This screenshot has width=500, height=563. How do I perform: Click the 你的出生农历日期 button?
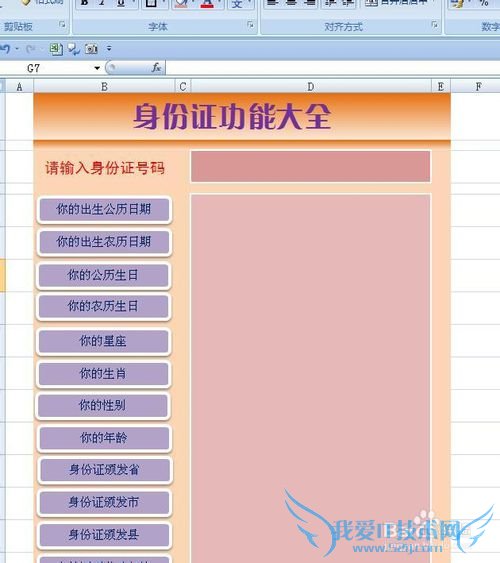pyautogui.click(x=104, y=242)
